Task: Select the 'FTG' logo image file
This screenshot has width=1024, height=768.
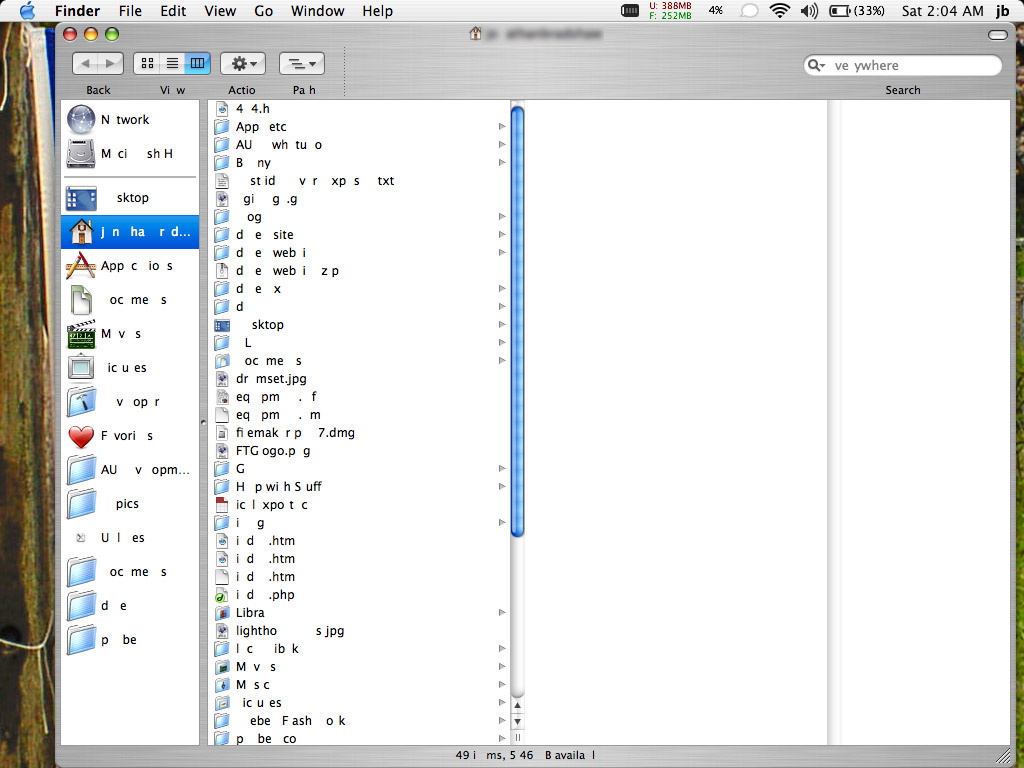Action: tap(263, 451)
